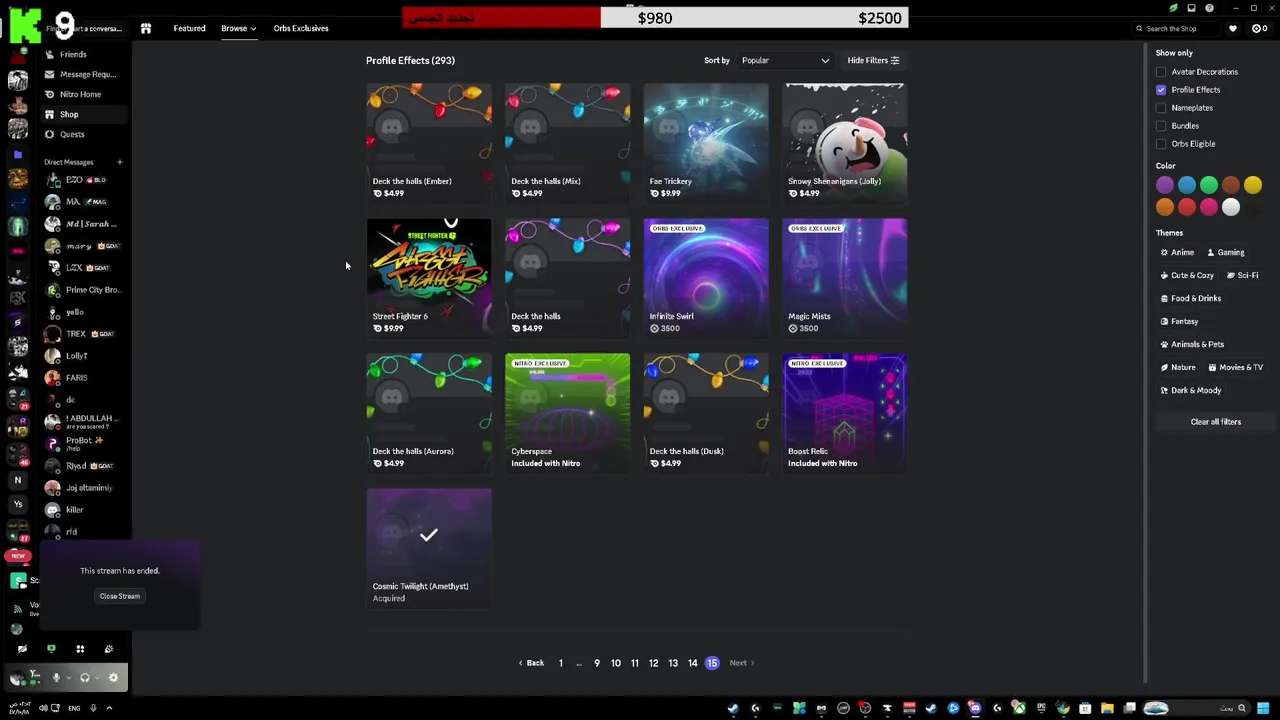Expand microphone input options arrow
Screen dimensions: 1280x720
point(68,678)
